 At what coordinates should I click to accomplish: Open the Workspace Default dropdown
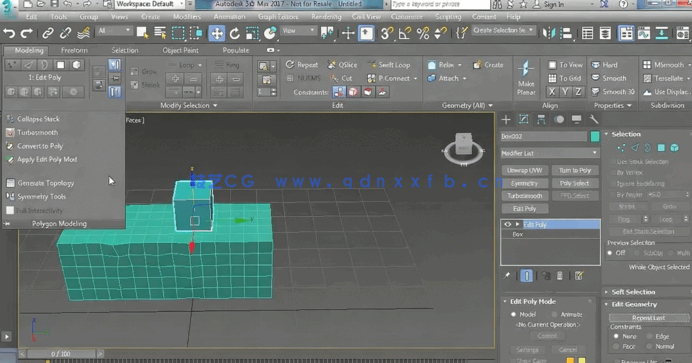coord(150,4)
